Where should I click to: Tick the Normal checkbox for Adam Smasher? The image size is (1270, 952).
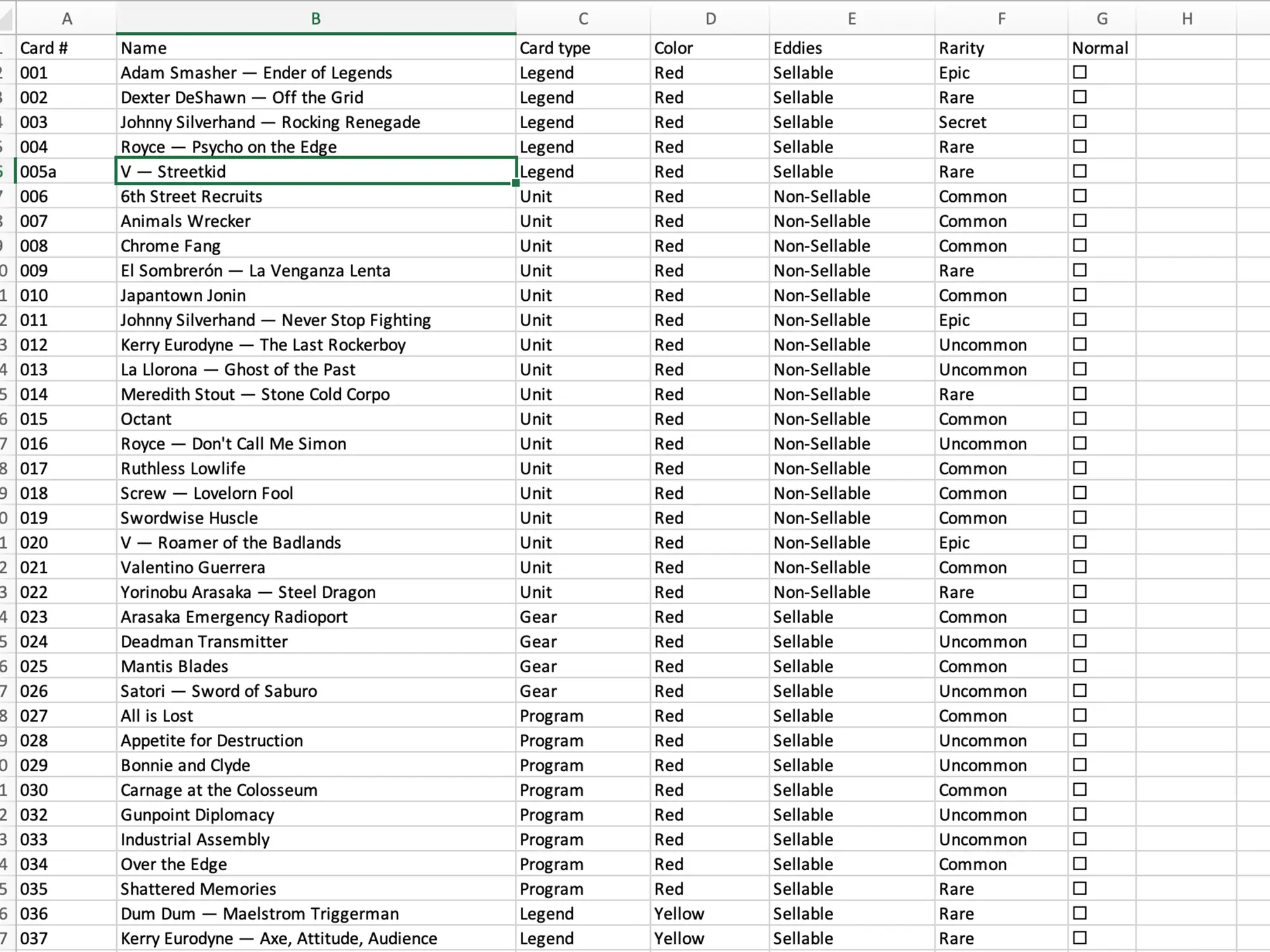[x=1079, y=72]
